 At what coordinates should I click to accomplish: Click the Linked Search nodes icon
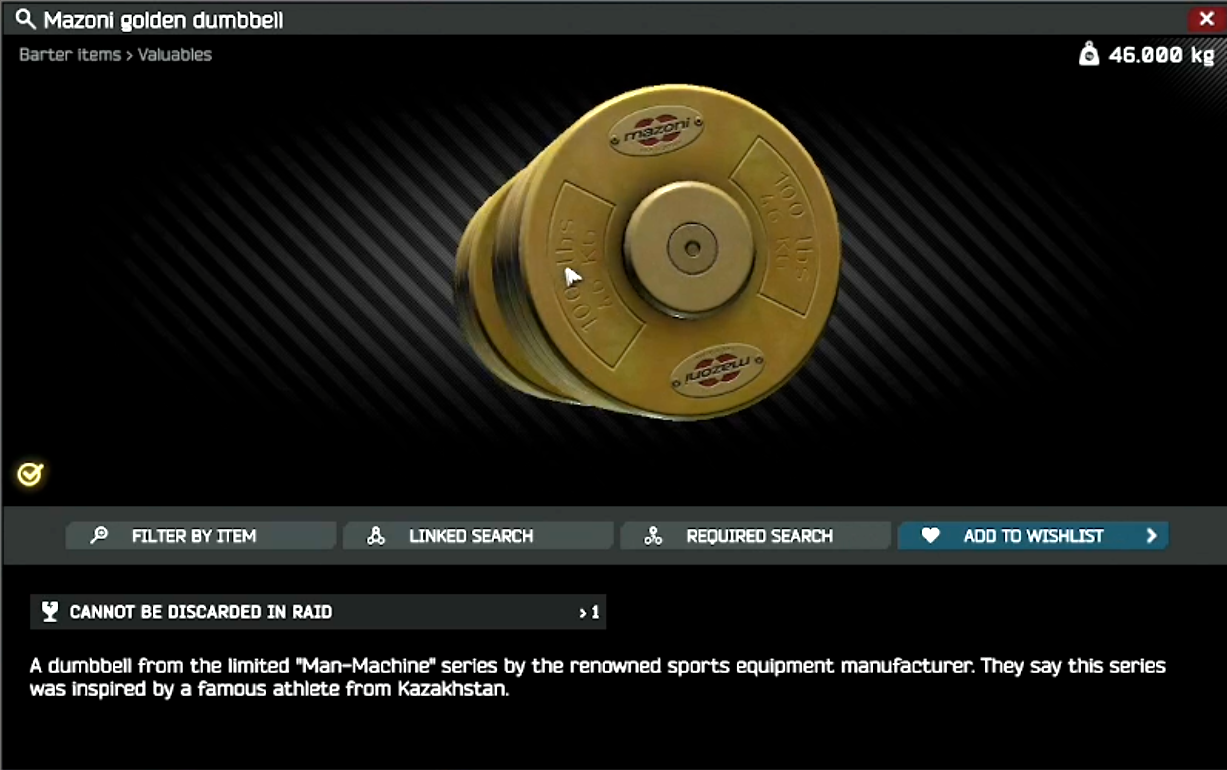click(x=376, y=536)
